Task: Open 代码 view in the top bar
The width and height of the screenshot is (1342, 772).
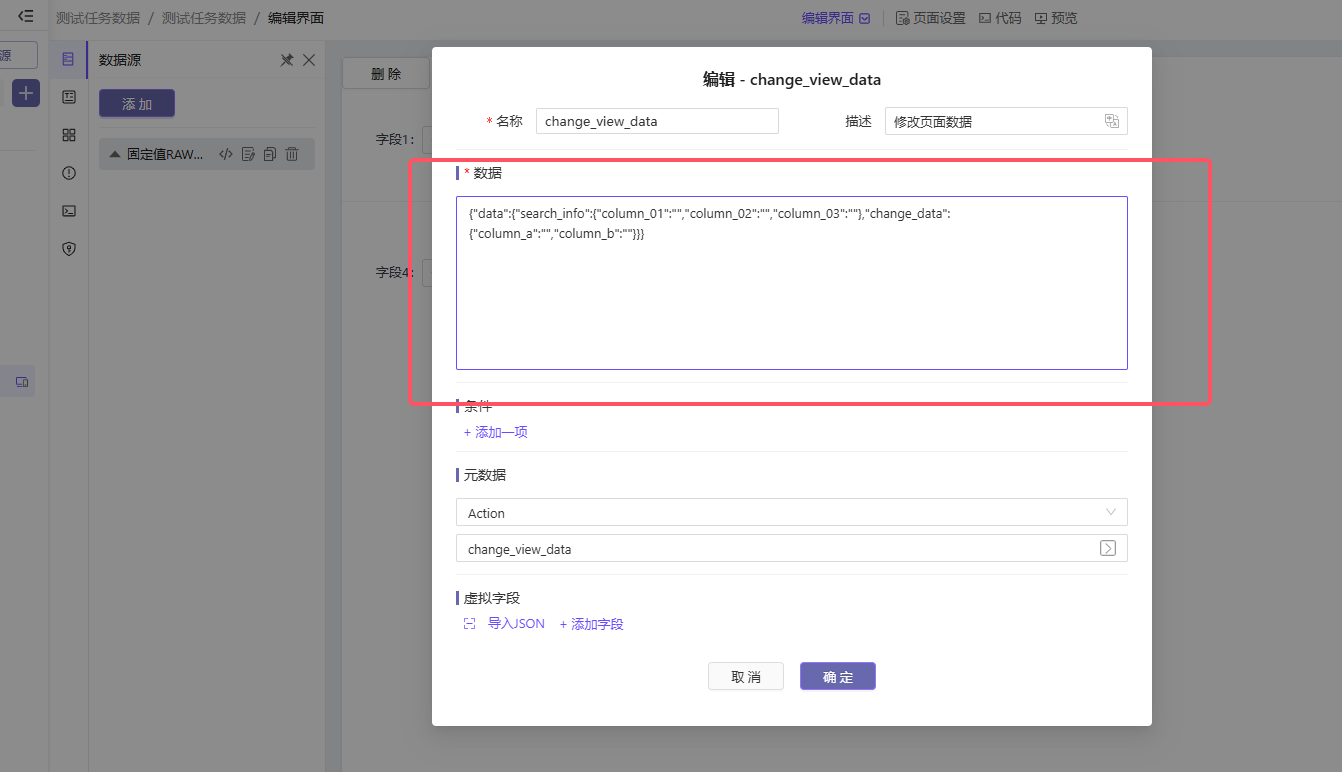Action: click(x=1000, y=18)
